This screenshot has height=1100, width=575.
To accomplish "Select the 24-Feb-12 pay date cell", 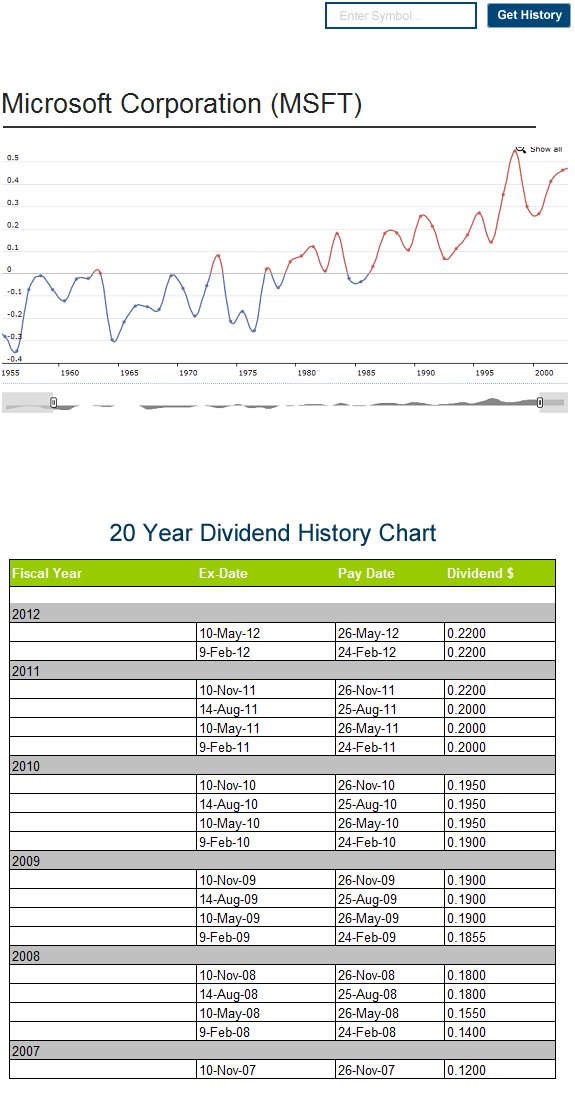I will click(390, 652).
